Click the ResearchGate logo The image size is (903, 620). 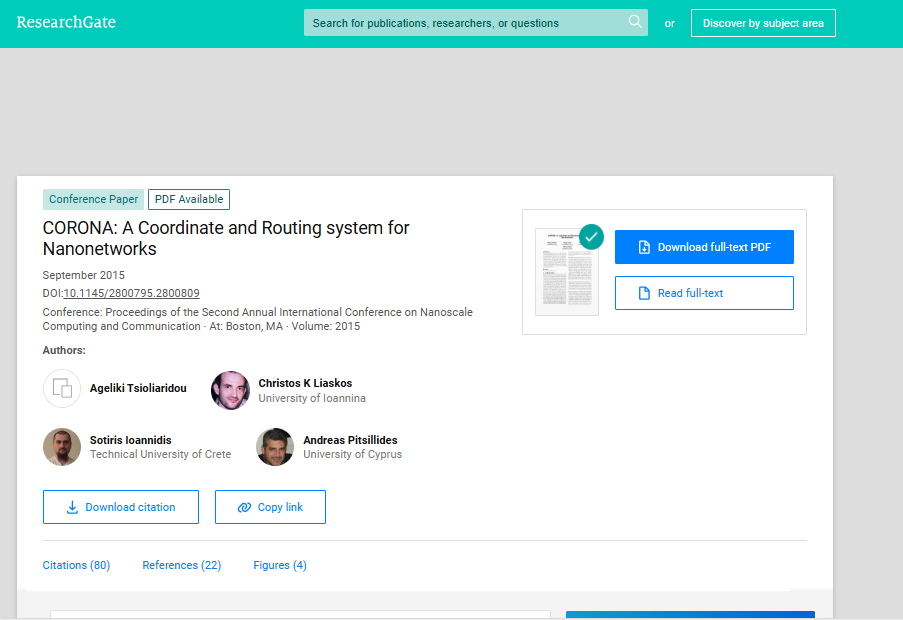pyautogui.click(x=66, y=22)
